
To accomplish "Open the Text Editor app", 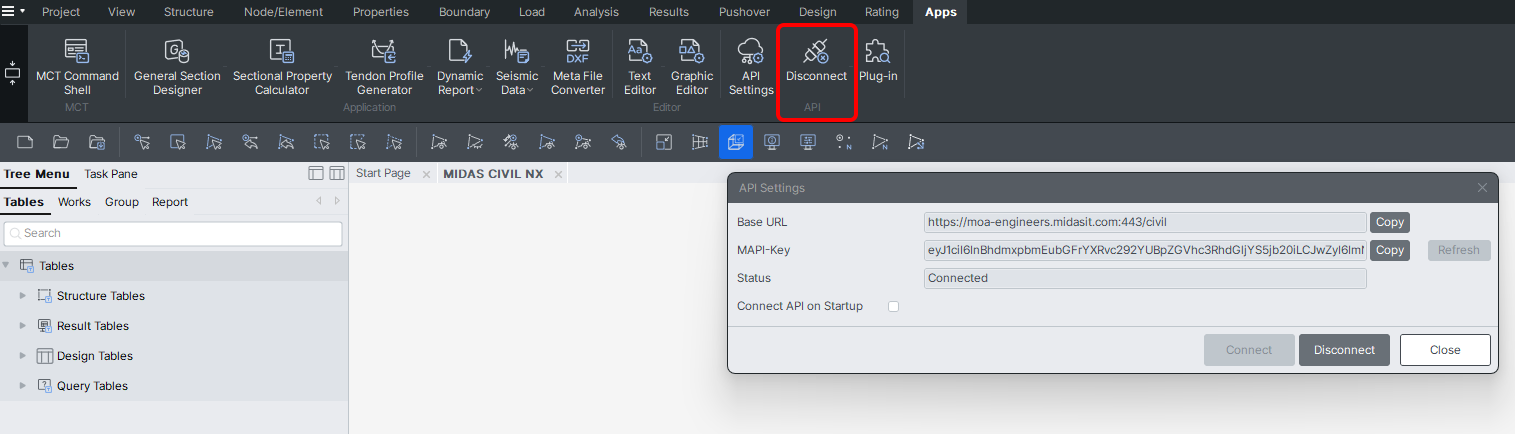I will pyautogui.click(x=640, y=66).
